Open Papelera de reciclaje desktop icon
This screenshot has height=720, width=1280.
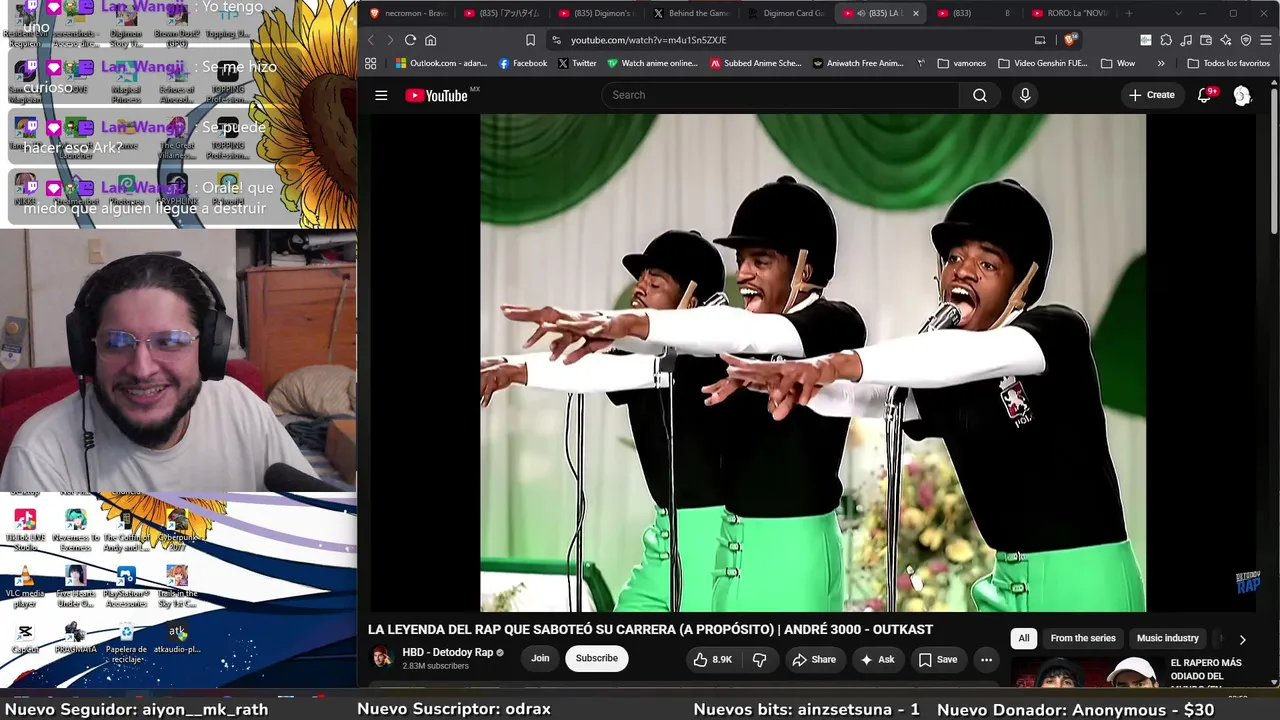click(x=126, y=642)
